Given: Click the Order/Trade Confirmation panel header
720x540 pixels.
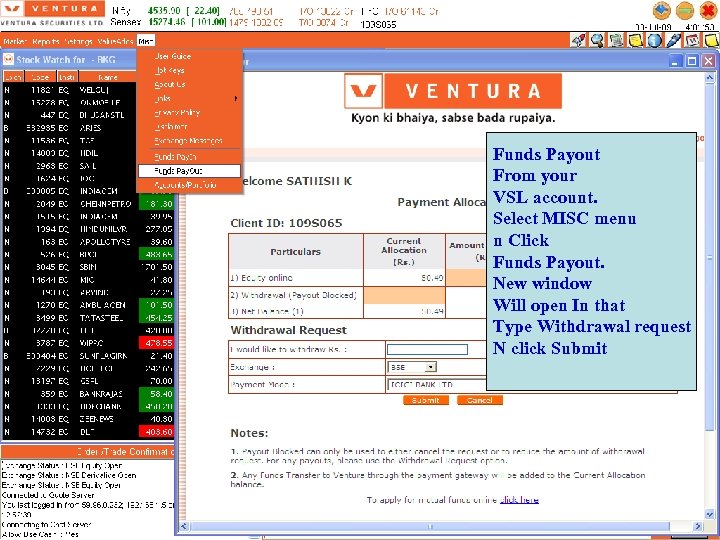Looking at the screenshot, I should [88, 451].
